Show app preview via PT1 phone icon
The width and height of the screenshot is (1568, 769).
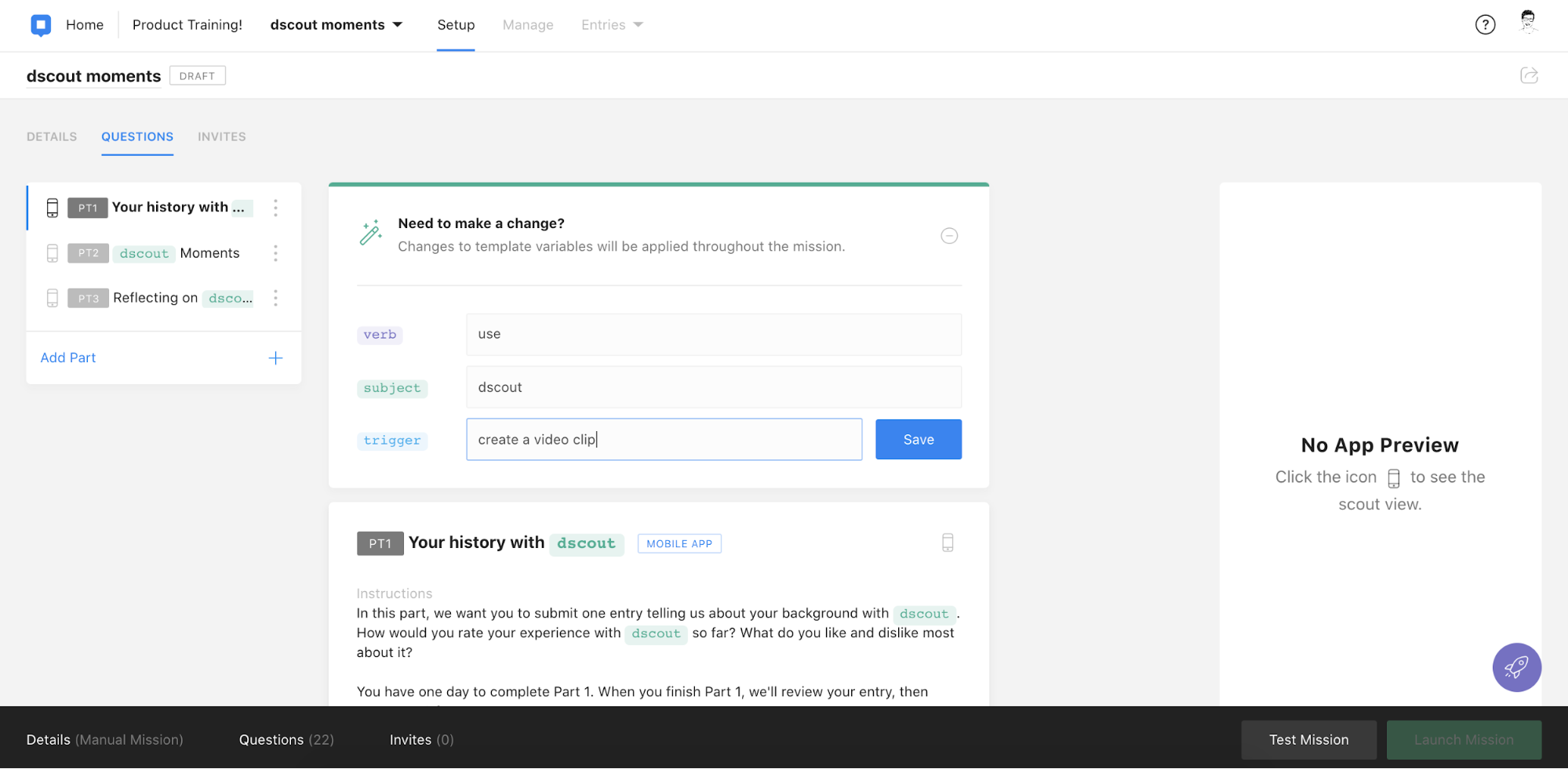click(948, 542)
